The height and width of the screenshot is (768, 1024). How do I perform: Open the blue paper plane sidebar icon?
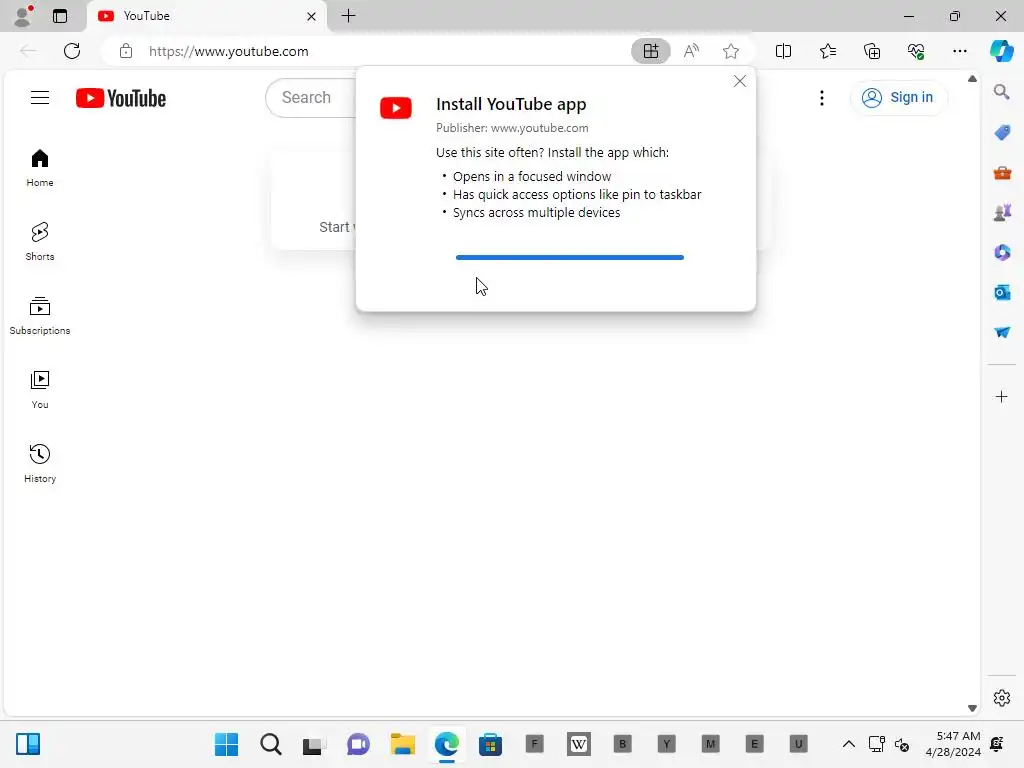pyautogui.click(x=1002, y=332)
